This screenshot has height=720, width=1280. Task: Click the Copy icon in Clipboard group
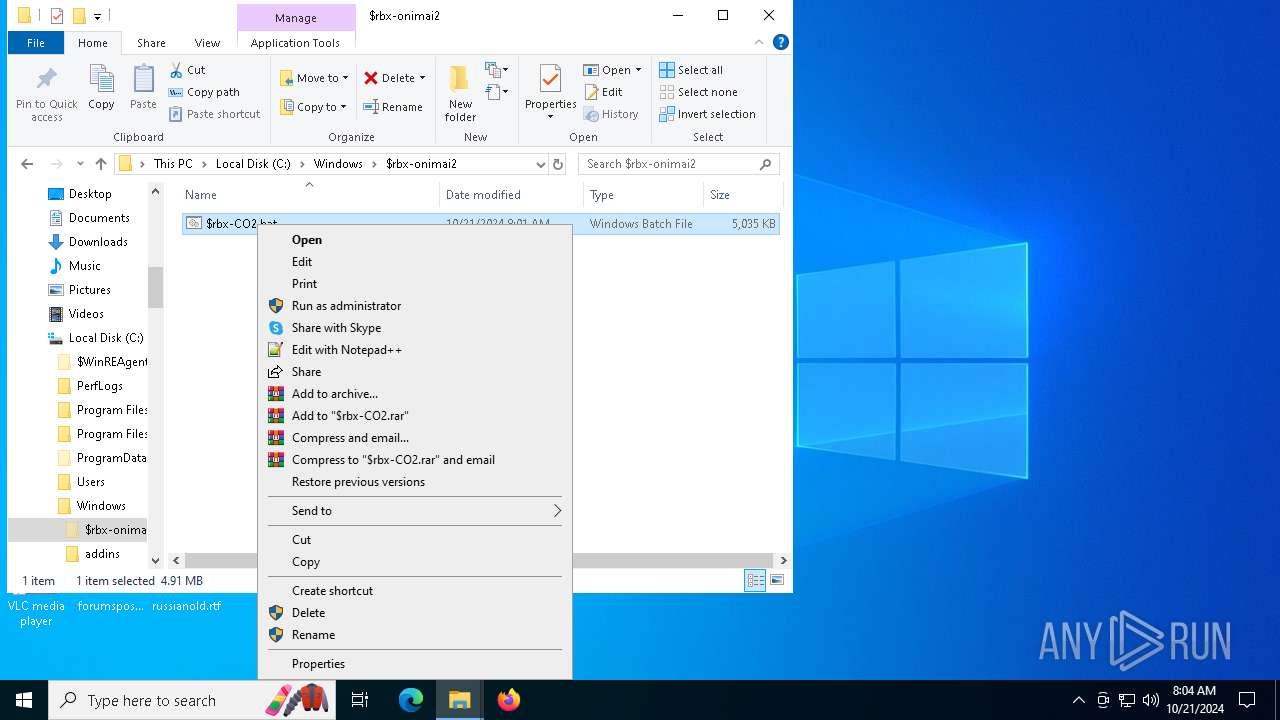click(x=101, y=80)
